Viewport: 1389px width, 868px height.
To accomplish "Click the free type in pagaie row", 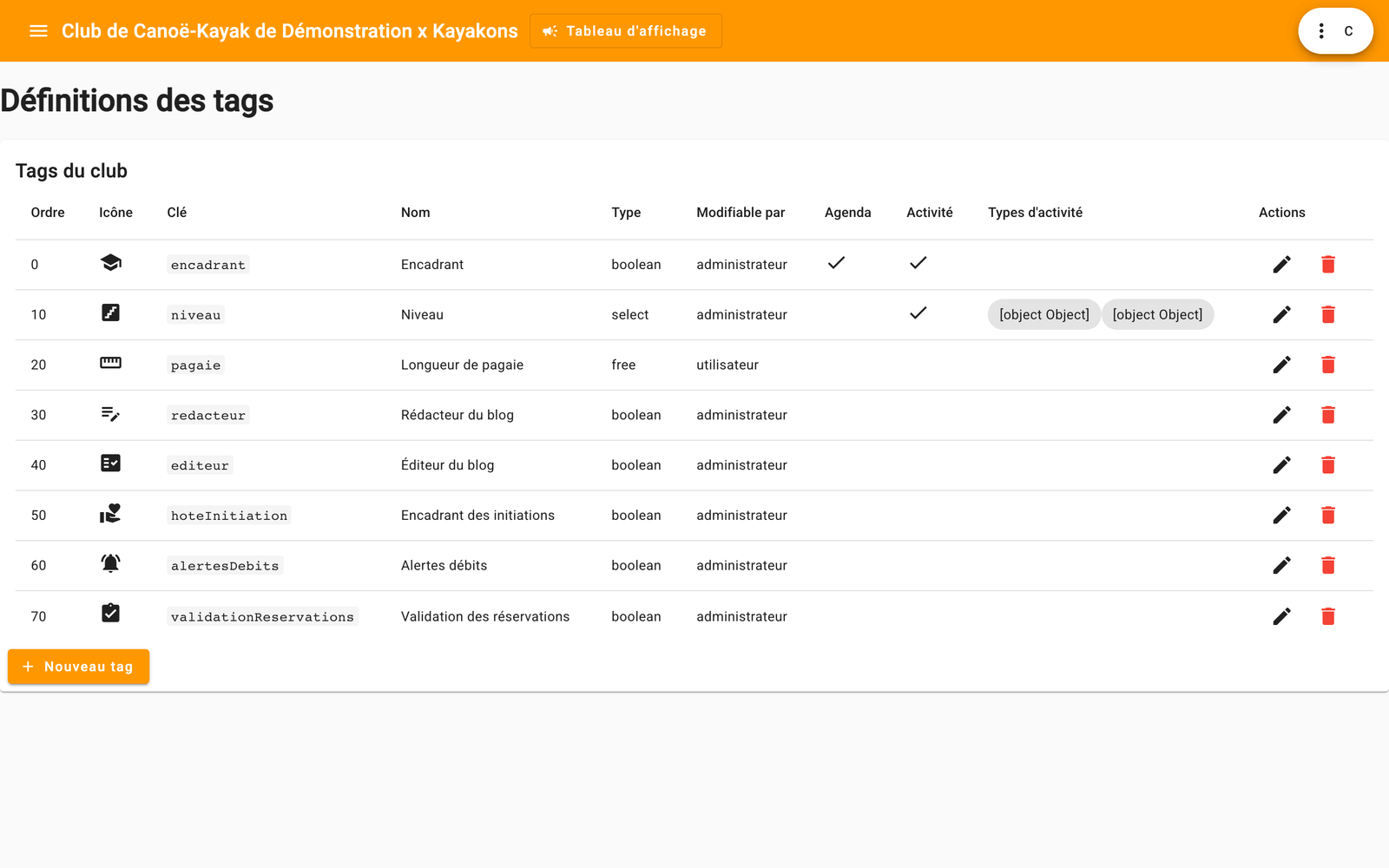I will 623,365.
